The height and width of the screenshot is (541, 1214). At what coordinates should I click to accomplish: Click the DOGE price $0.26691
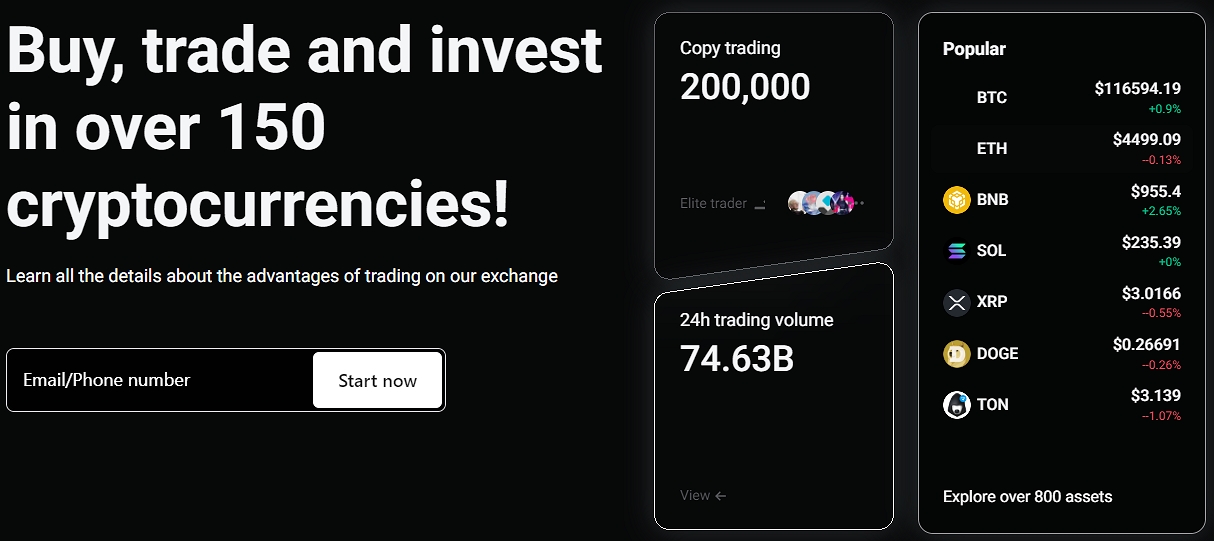(1146, 344)
